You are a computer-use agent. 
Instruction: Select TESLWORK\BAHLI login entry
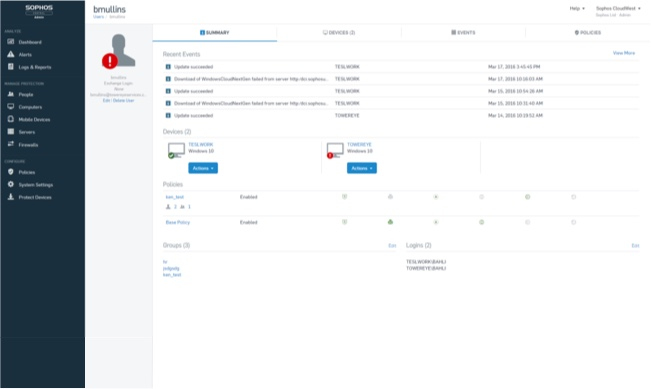pyautogui.click(x=426, y=262)
